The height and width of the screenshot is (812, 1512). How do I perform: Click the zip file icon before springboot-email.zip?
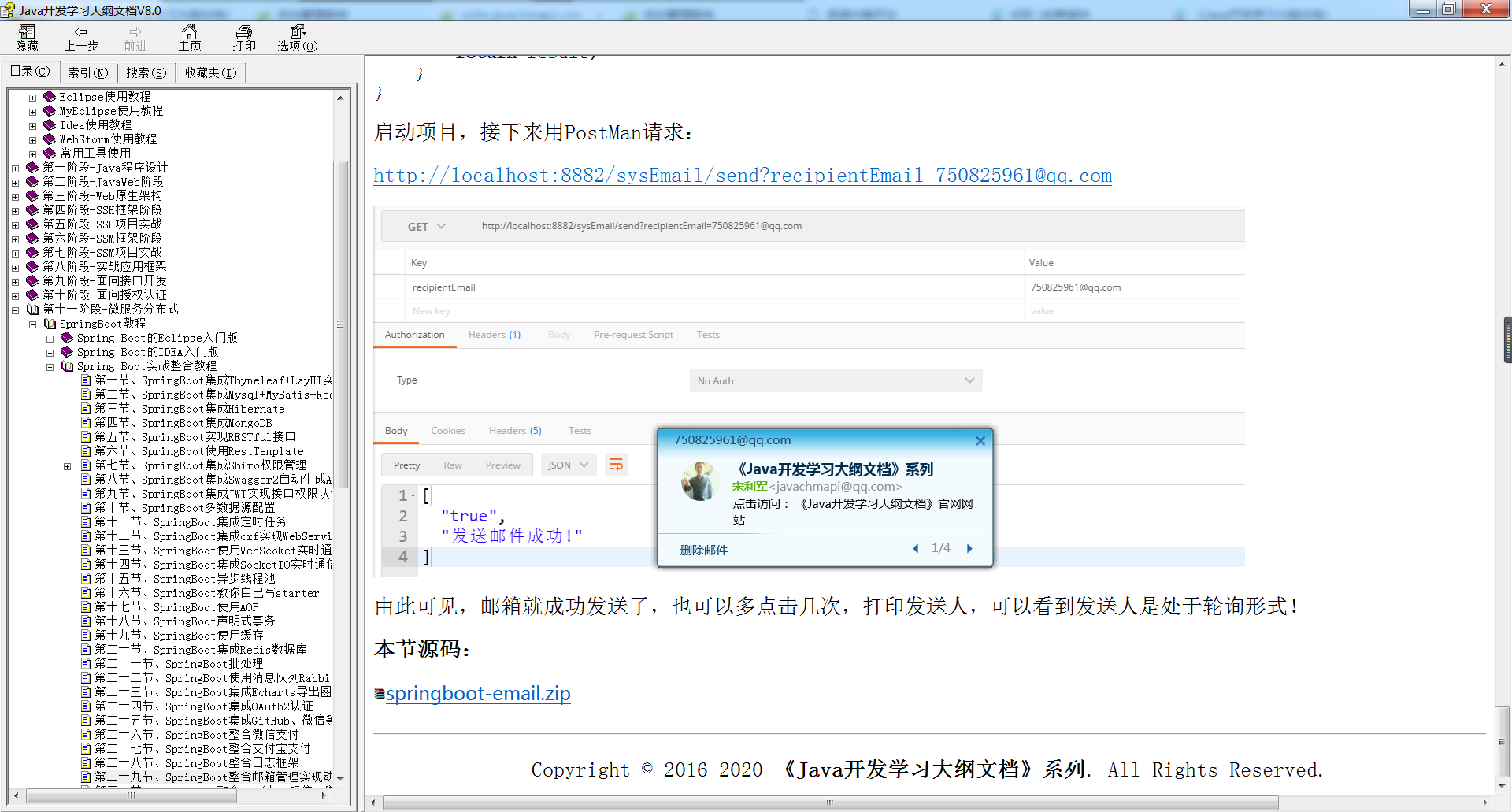(x=381, y=694)
